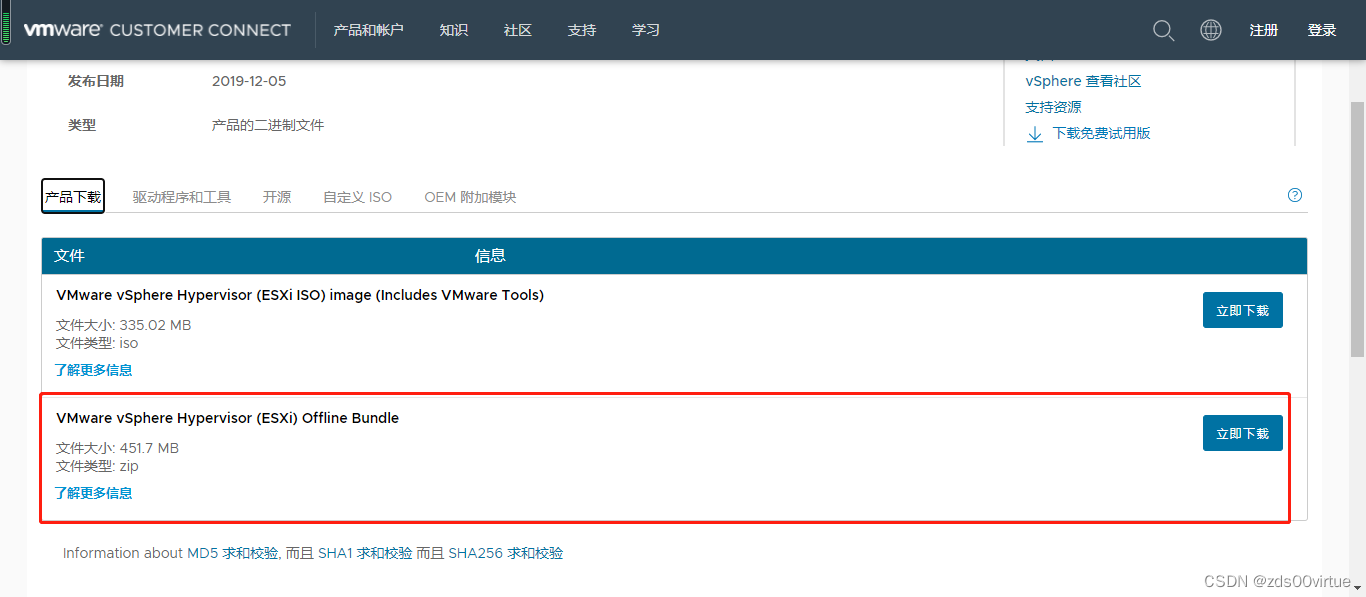Viewport: 1366px width, 597px height.
Task: Click the 注册 link
Action: coord(1264,30)
